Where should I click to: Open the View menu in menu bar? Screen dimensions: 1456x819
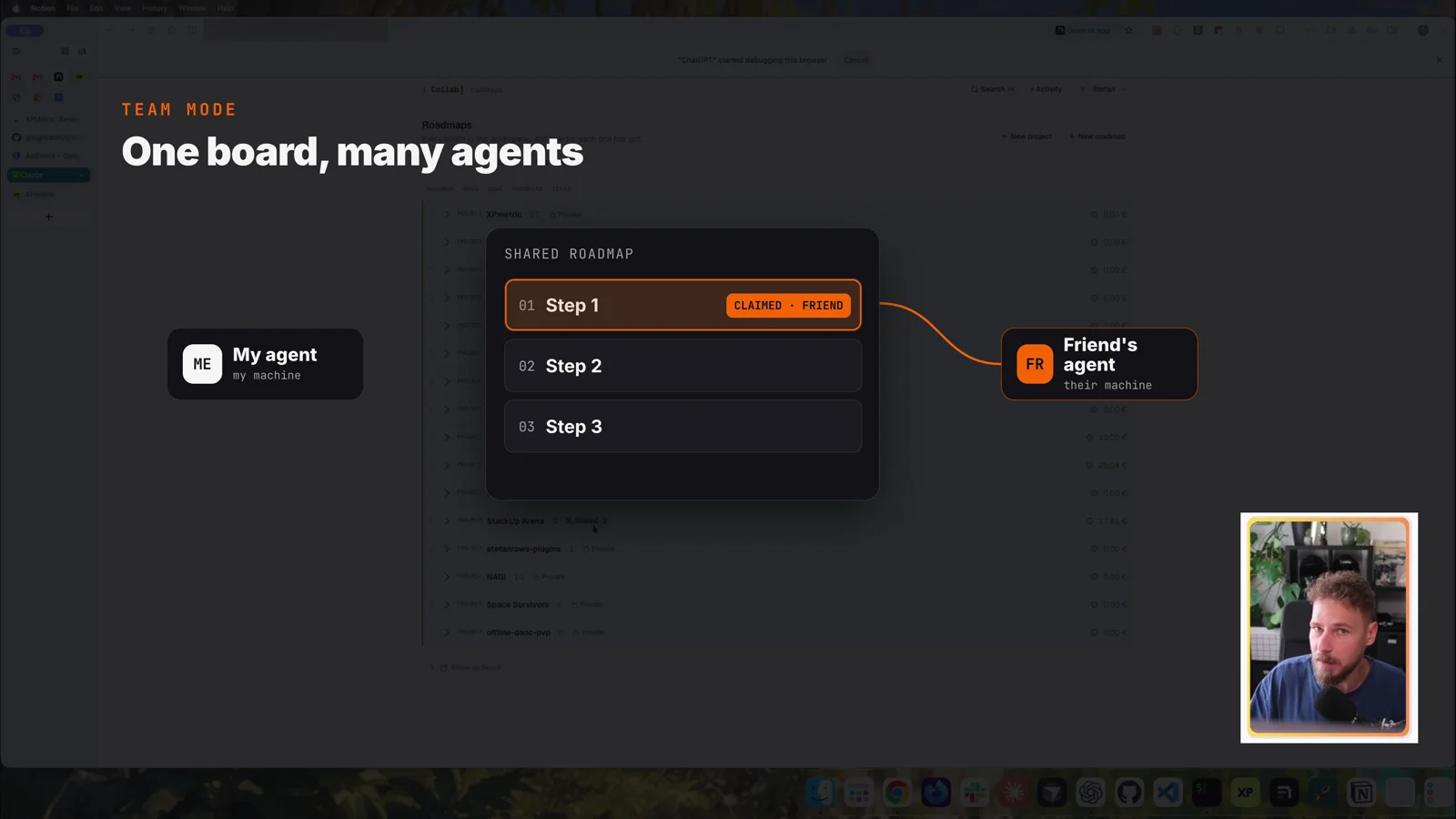[x=123, y=8]
